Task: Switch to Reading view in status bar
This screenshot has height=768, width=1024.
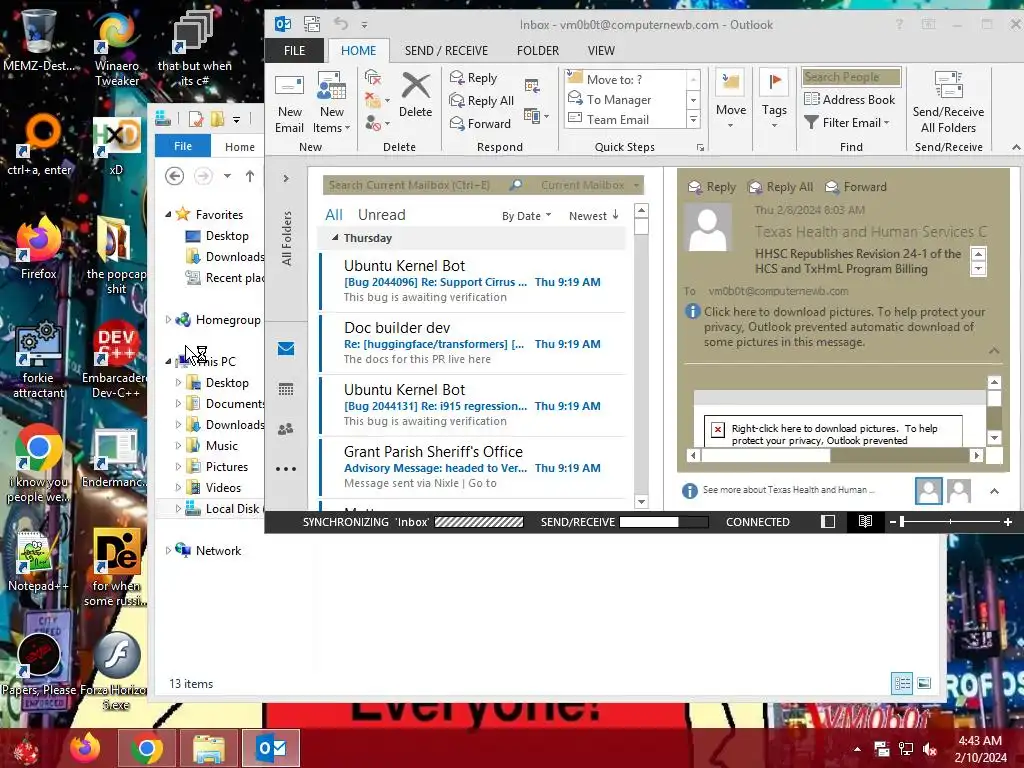Action: 865,522
